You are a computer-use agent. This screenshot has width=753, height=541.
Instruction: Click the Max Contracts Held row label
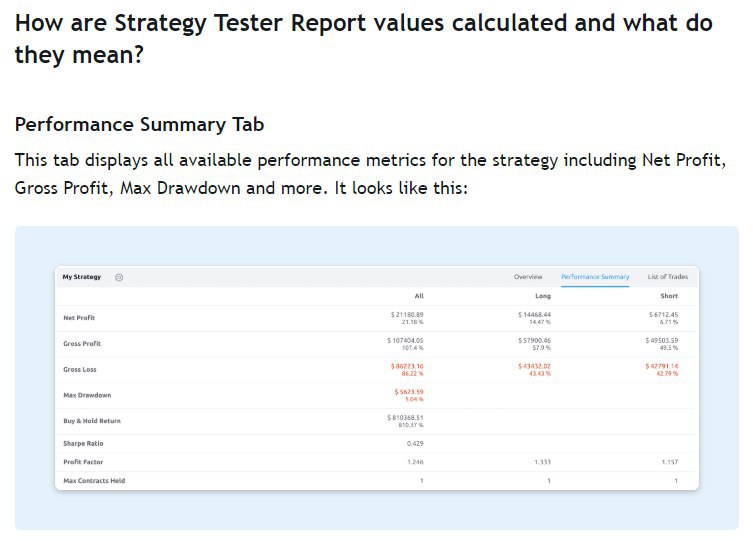click(94, 481)
